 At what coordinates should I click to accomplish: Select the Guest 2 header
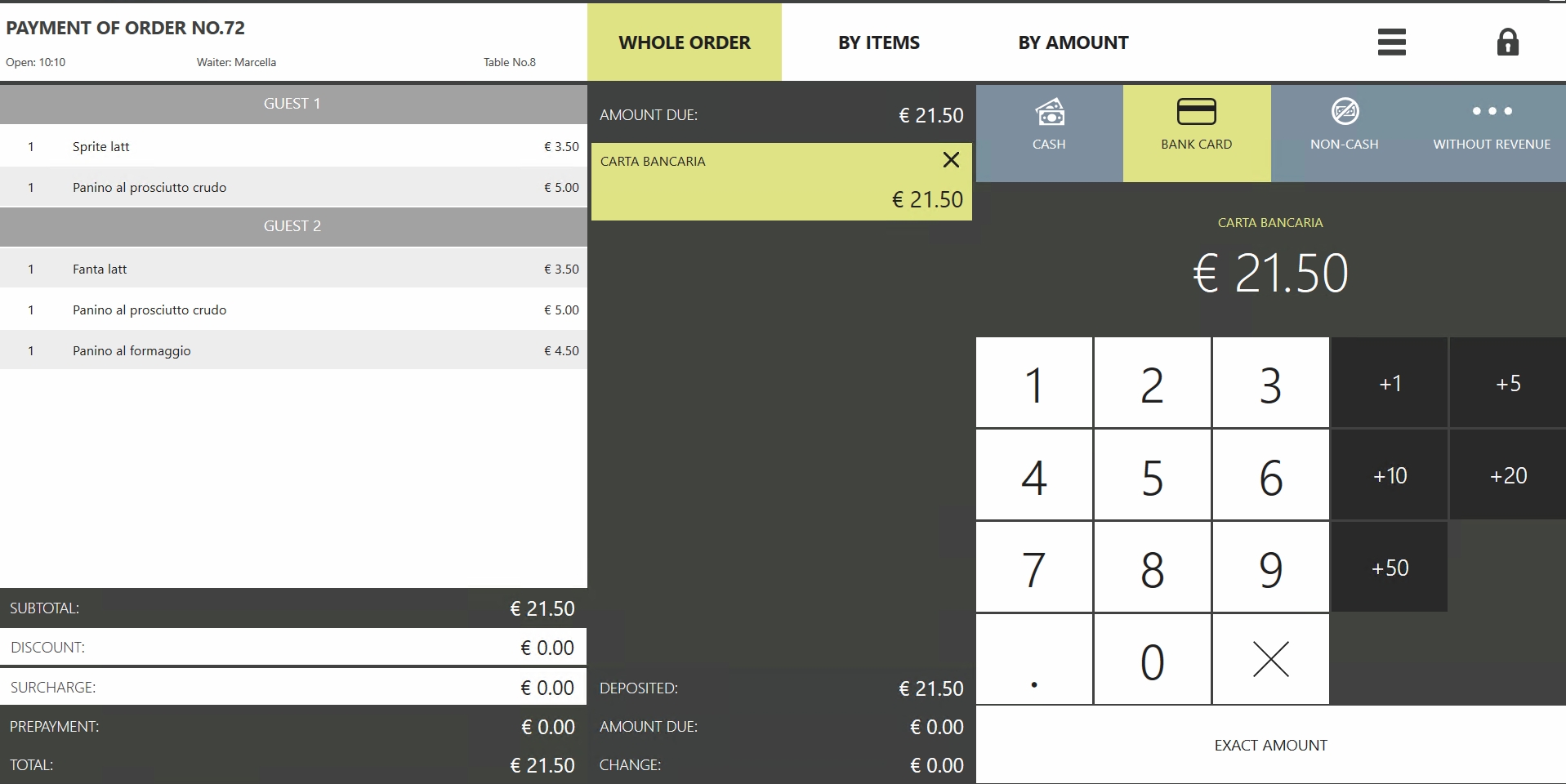coord(293,226)
